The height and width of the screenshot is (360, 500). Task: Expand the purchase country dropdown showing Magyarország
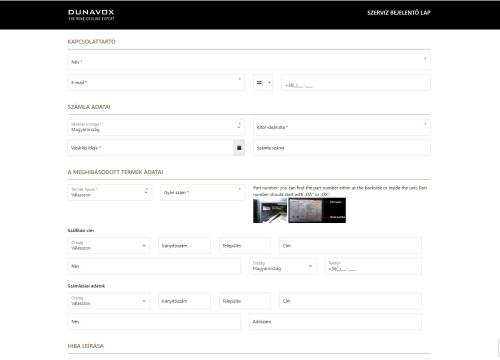point(156,127)
